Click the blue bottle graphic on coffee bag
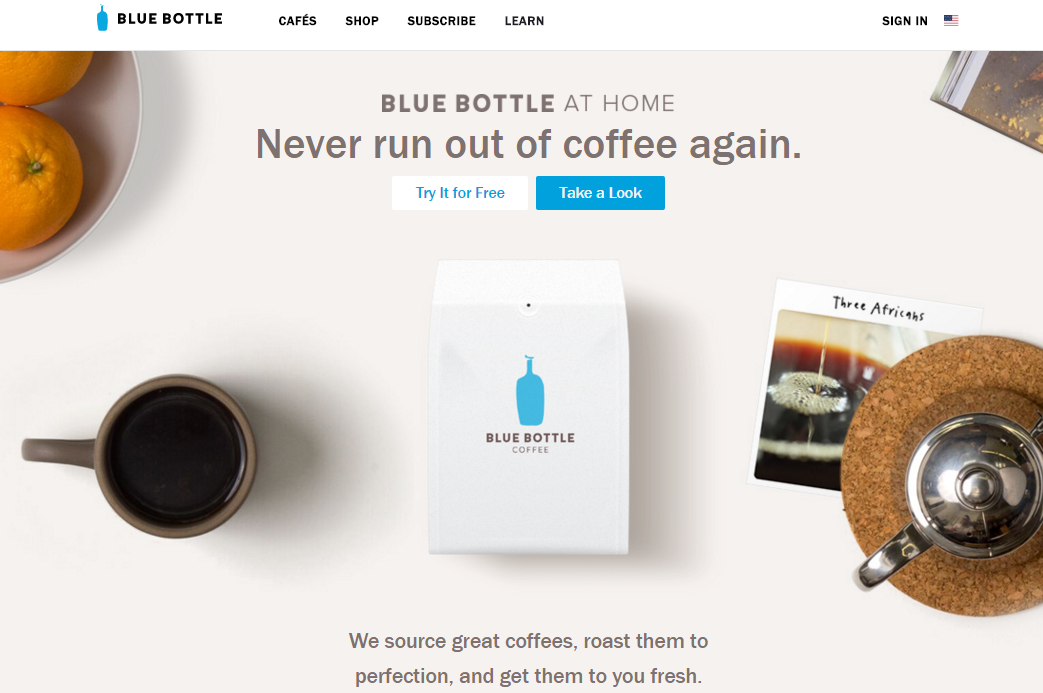The image size is (1043, 693). tap(529, 390)
